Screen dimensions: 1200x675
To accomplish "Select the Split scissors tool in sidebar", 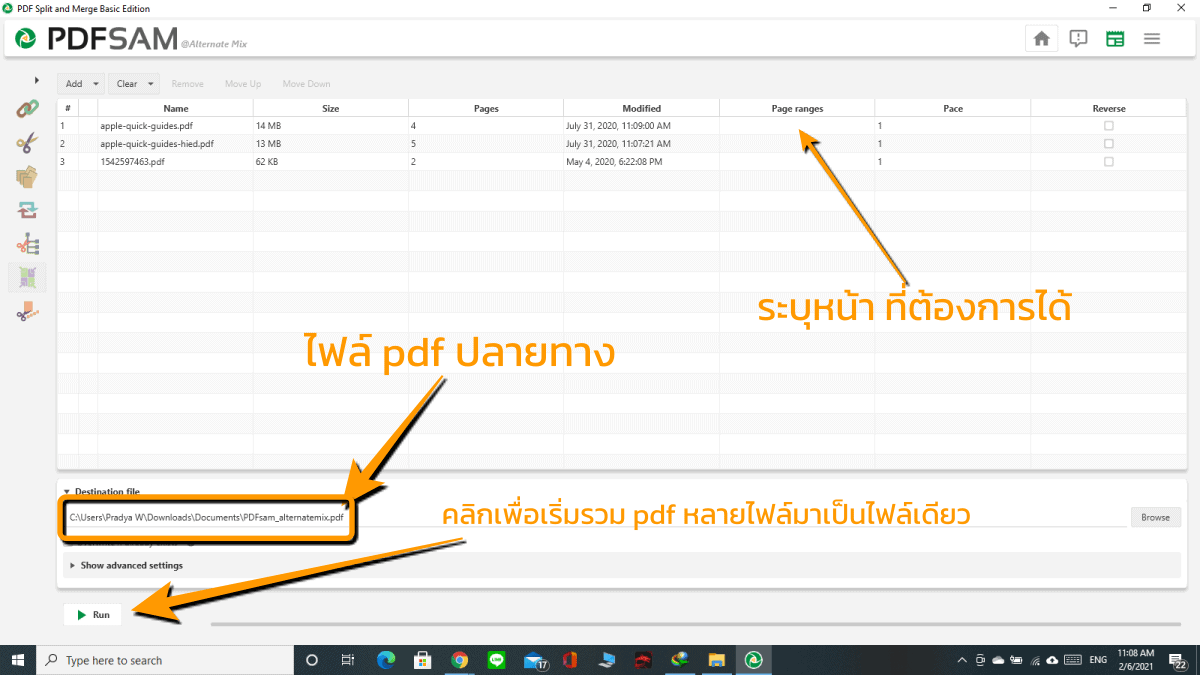I will [x=27, y=143].
